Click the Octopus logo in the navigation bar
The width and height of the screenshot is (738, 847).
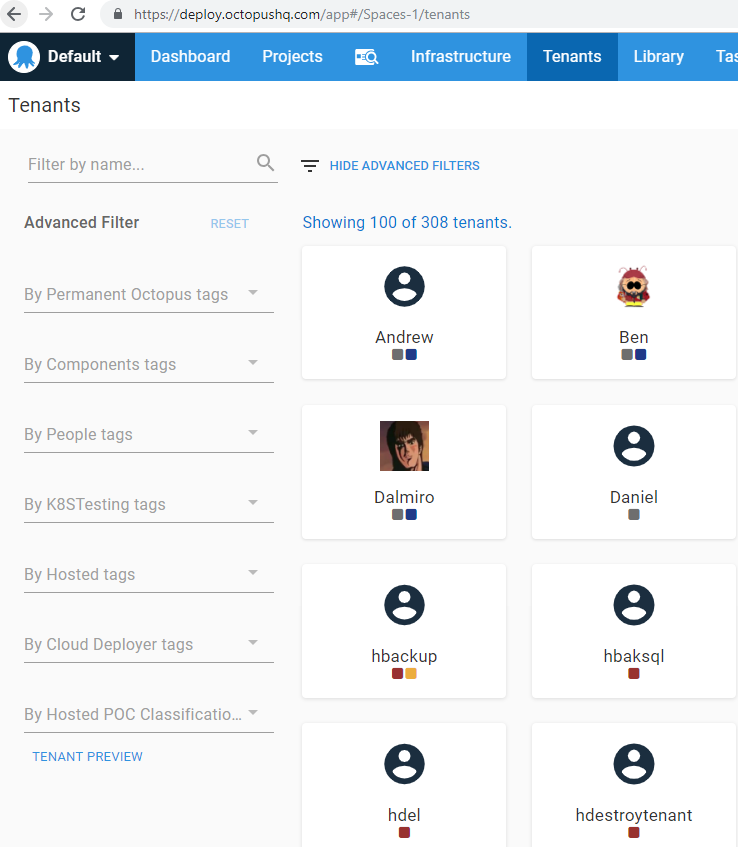tap(25, 56)
